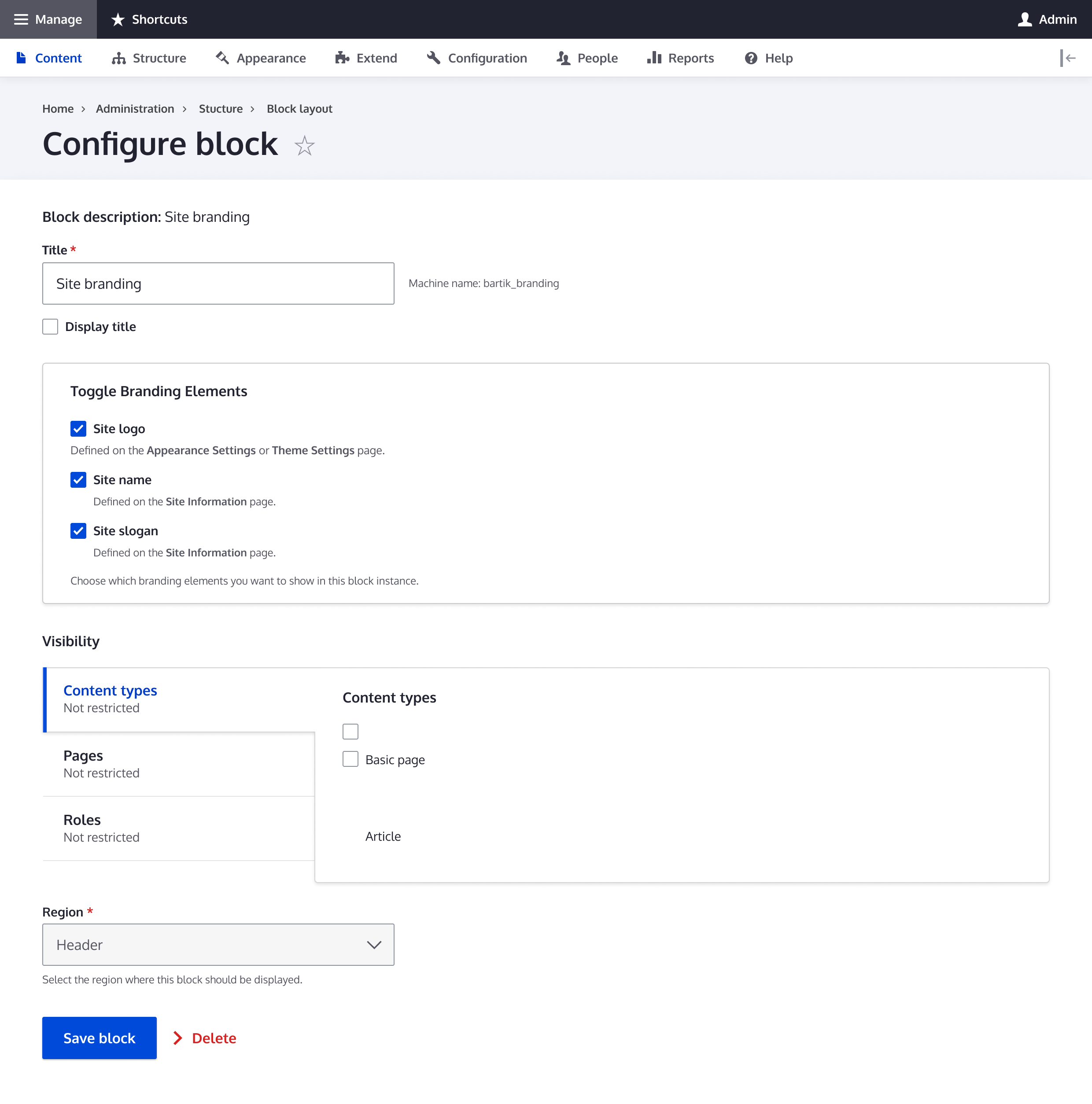The height and width of the screenshot is (1104, 1092).
Task: Check the Basic page content type
Action: pos(350,758)
